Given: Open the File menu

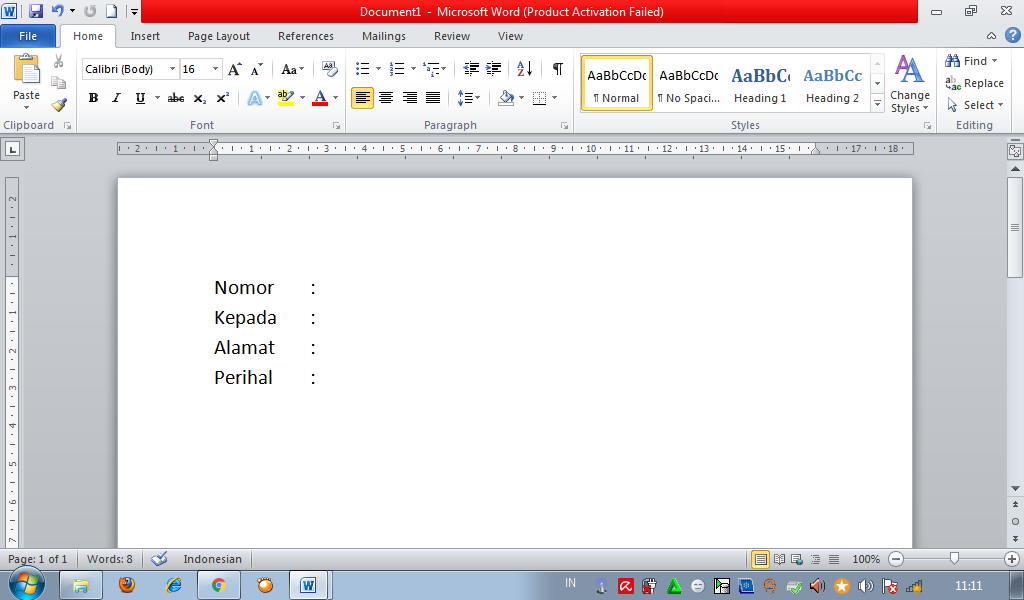Looking at the screenshot, I should click(29, 35).
